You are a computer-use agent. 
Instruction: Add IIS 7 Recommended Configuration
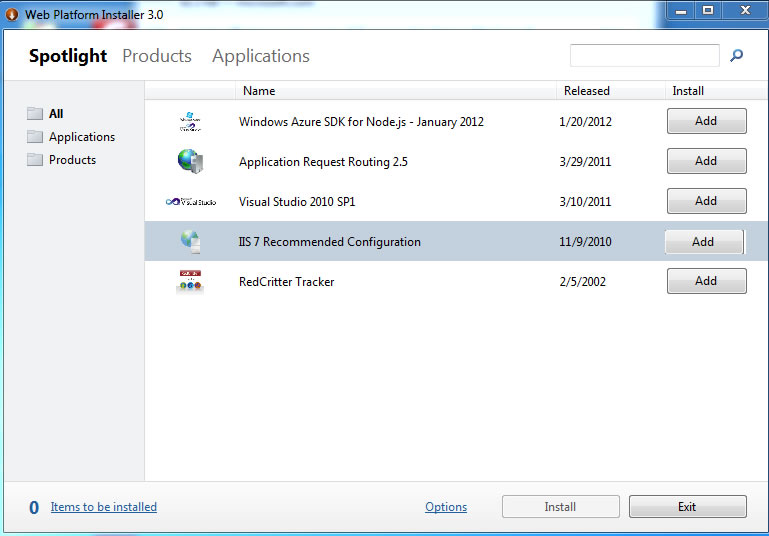pos(704,242)
